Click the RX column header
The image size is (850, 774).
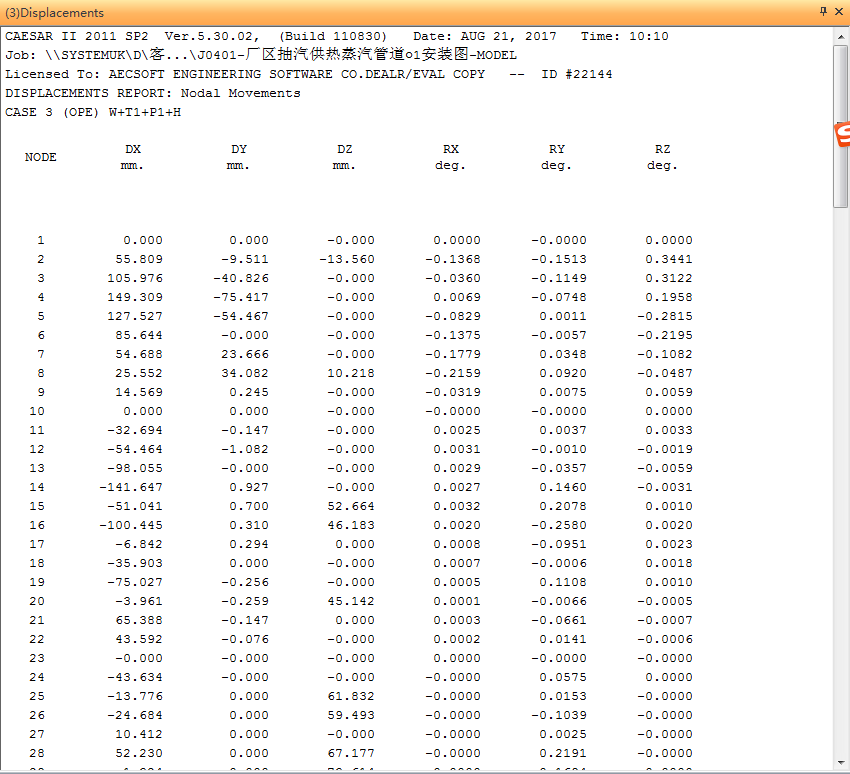[451, 149]
